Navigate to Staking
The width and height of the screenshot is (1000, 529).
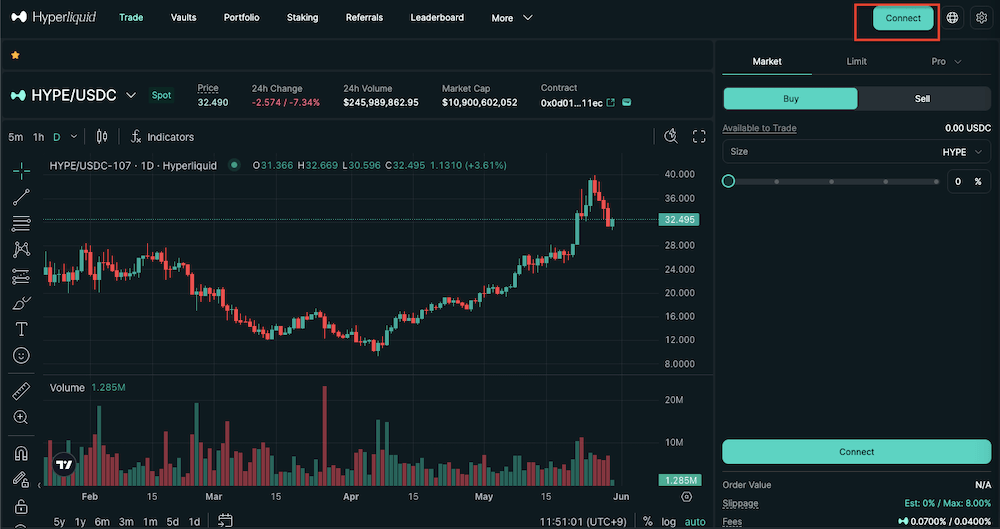pos(302,17)
